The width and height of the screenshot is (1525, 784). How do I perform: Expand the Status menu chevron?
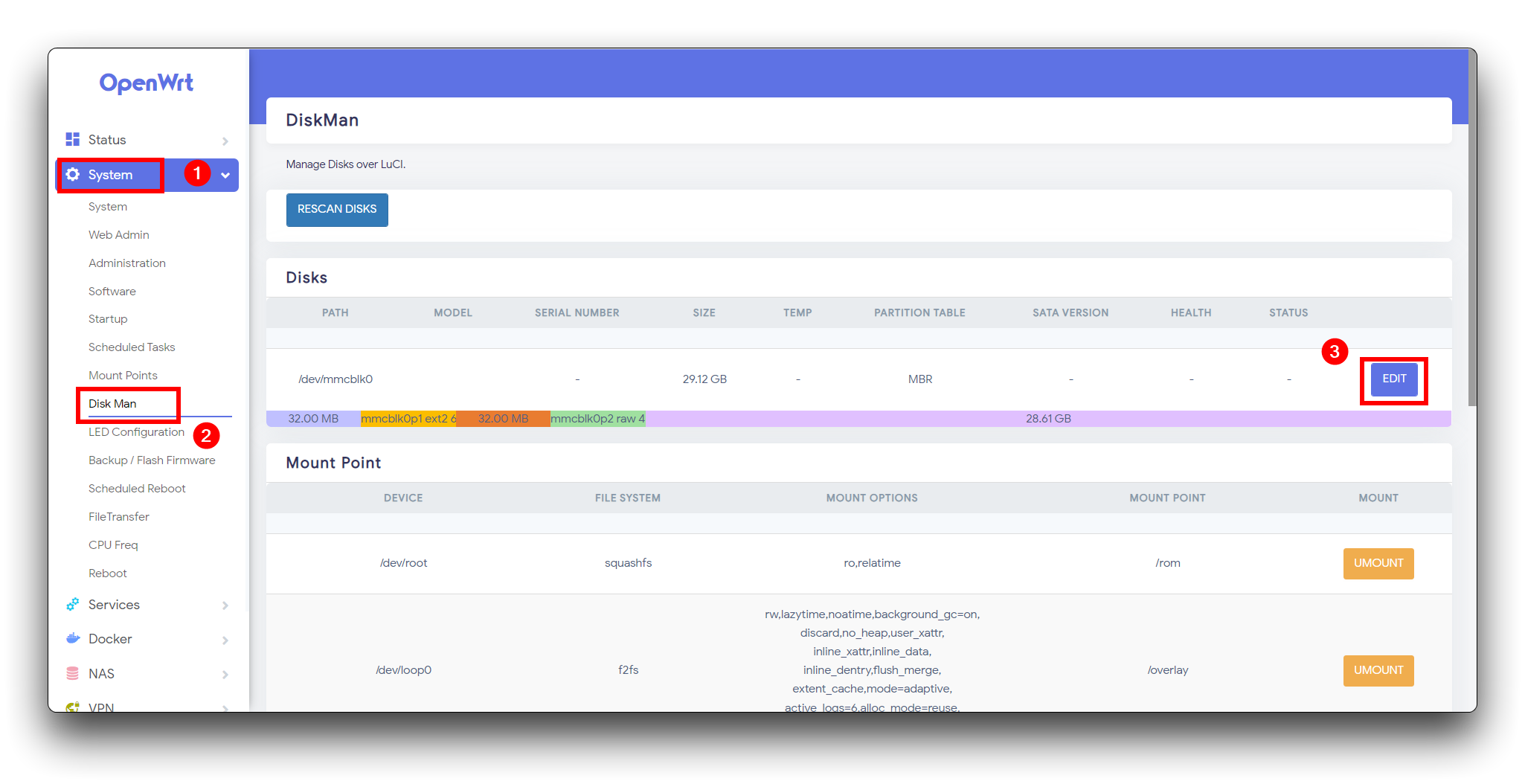[x=225, y=141]
